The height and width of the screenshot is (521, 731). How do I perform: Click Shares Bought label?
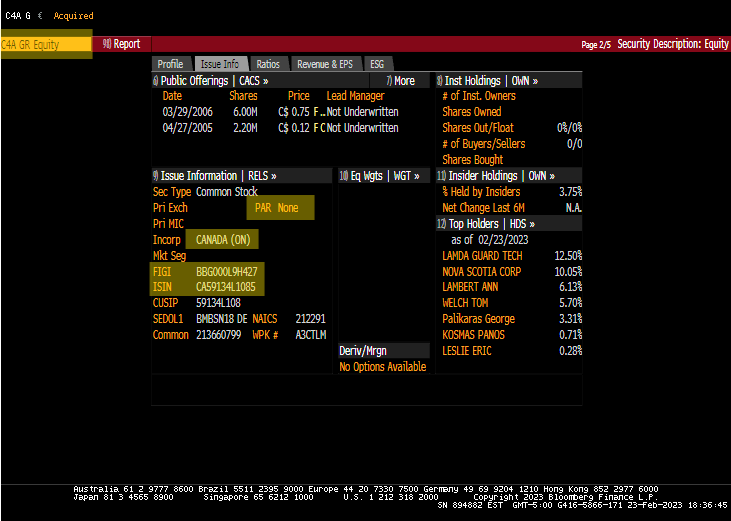click(x=473, y=159)
